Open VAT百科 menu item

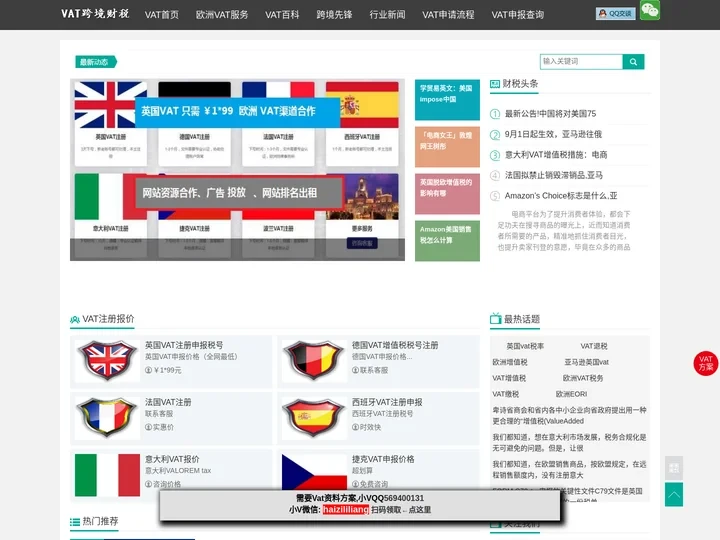coord(282,15)
